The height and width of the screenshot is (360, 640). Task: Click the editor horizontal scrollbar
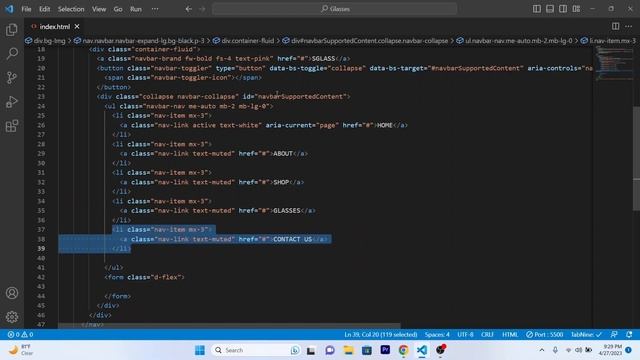229,326
